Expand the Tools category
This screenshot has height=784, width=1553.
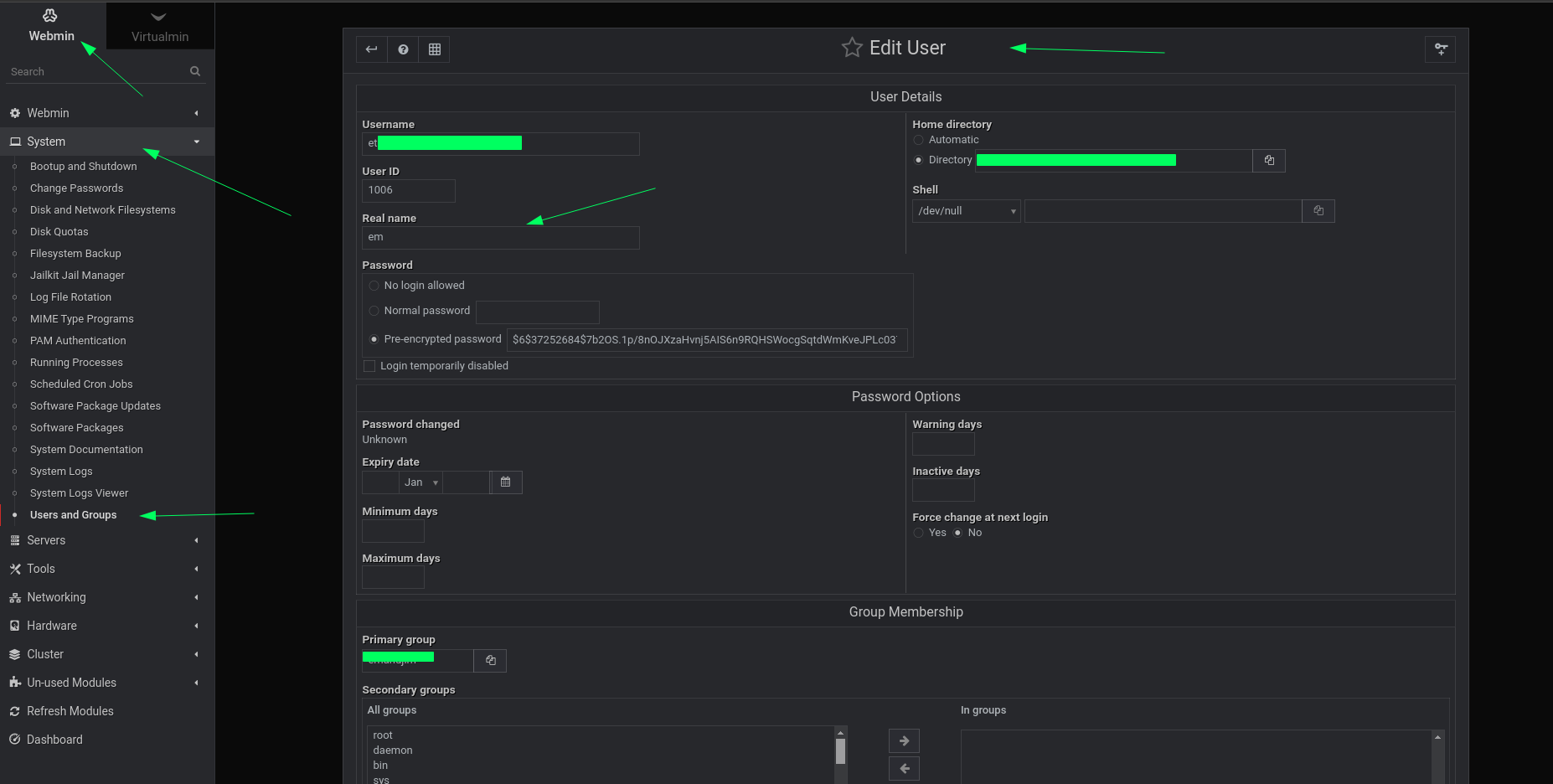point(107,569)
